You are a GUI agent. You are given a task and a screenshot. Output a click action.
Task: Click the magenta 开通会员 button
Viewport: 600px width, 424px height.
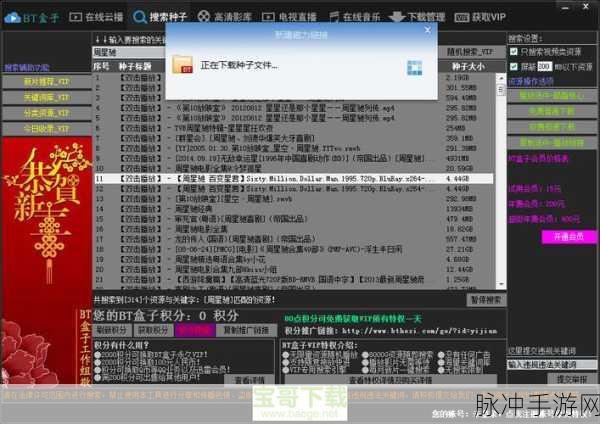pyautogui.click(x=569, y=237)
